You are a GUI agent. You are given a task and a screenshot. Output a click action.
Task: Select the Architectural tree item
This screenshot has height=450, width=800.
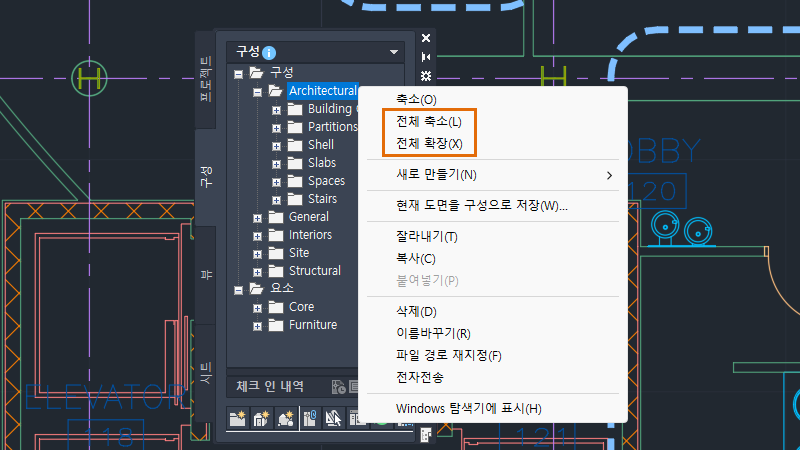[322, 91]
